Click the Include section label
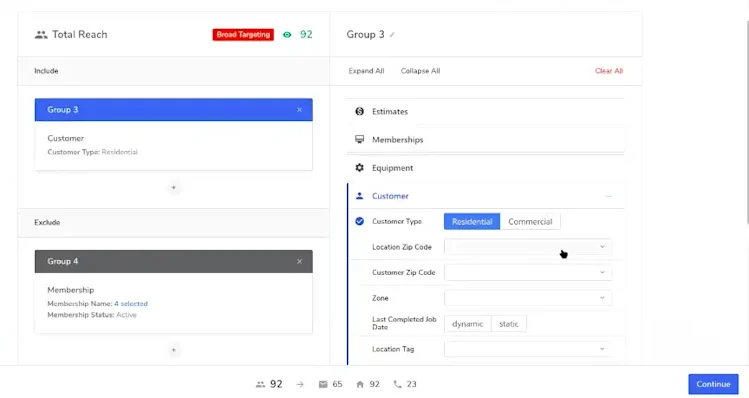Image resolution: width=749 pixels, height=398 pixels. pyautogui.click(x=46, y=71)
